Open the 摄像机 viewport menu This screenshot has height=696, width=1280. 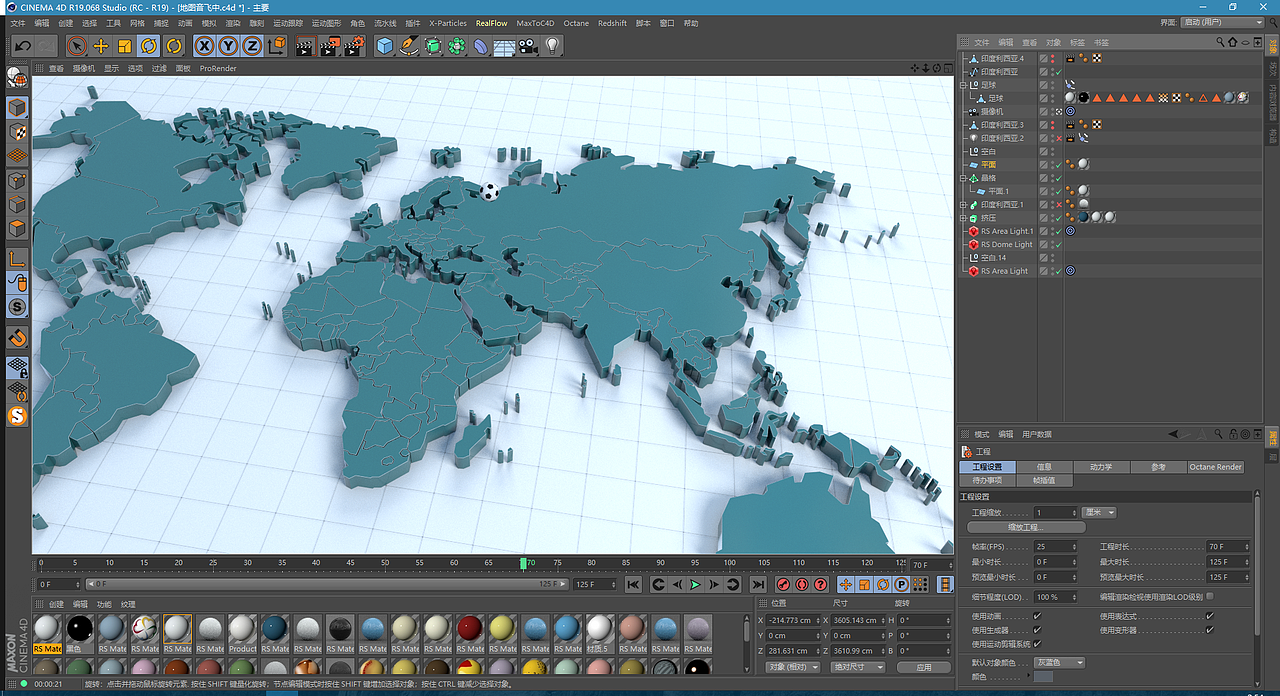[84, 68]
